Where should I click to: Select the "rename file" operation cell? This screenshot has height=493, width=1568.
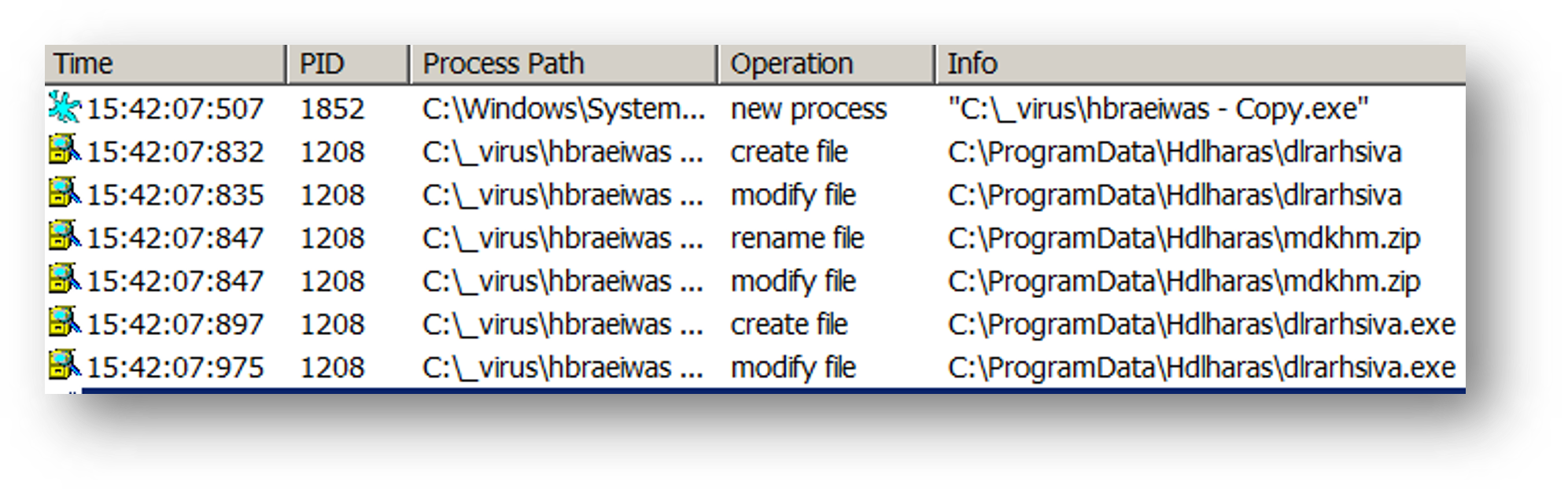tap(797, 238)
